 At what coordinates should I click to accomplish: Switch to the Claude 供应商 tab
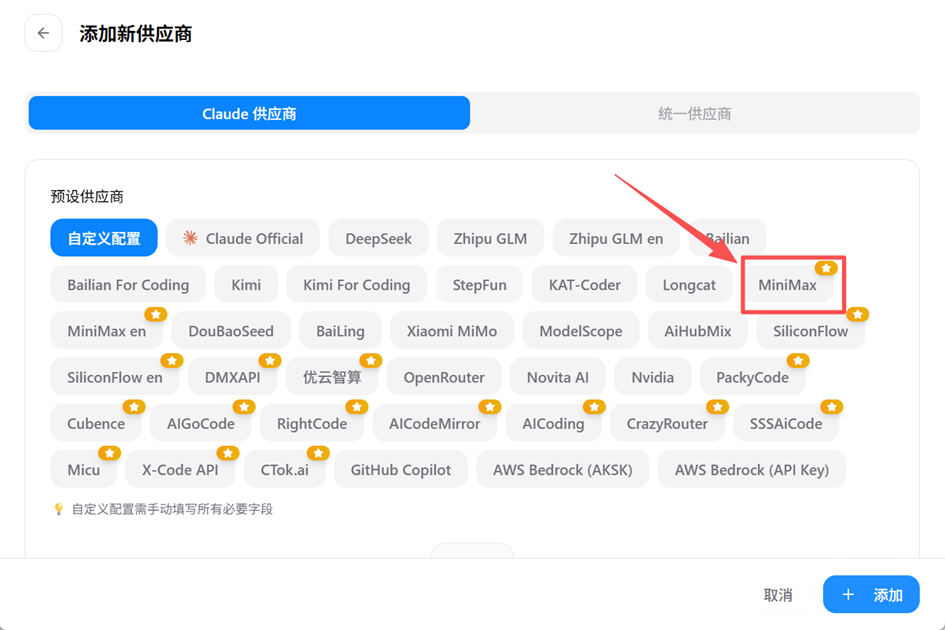(249, 113)
